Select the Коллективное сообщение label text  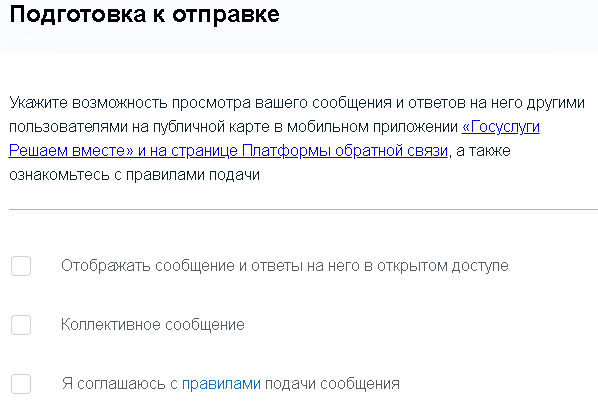click(153, 325)
